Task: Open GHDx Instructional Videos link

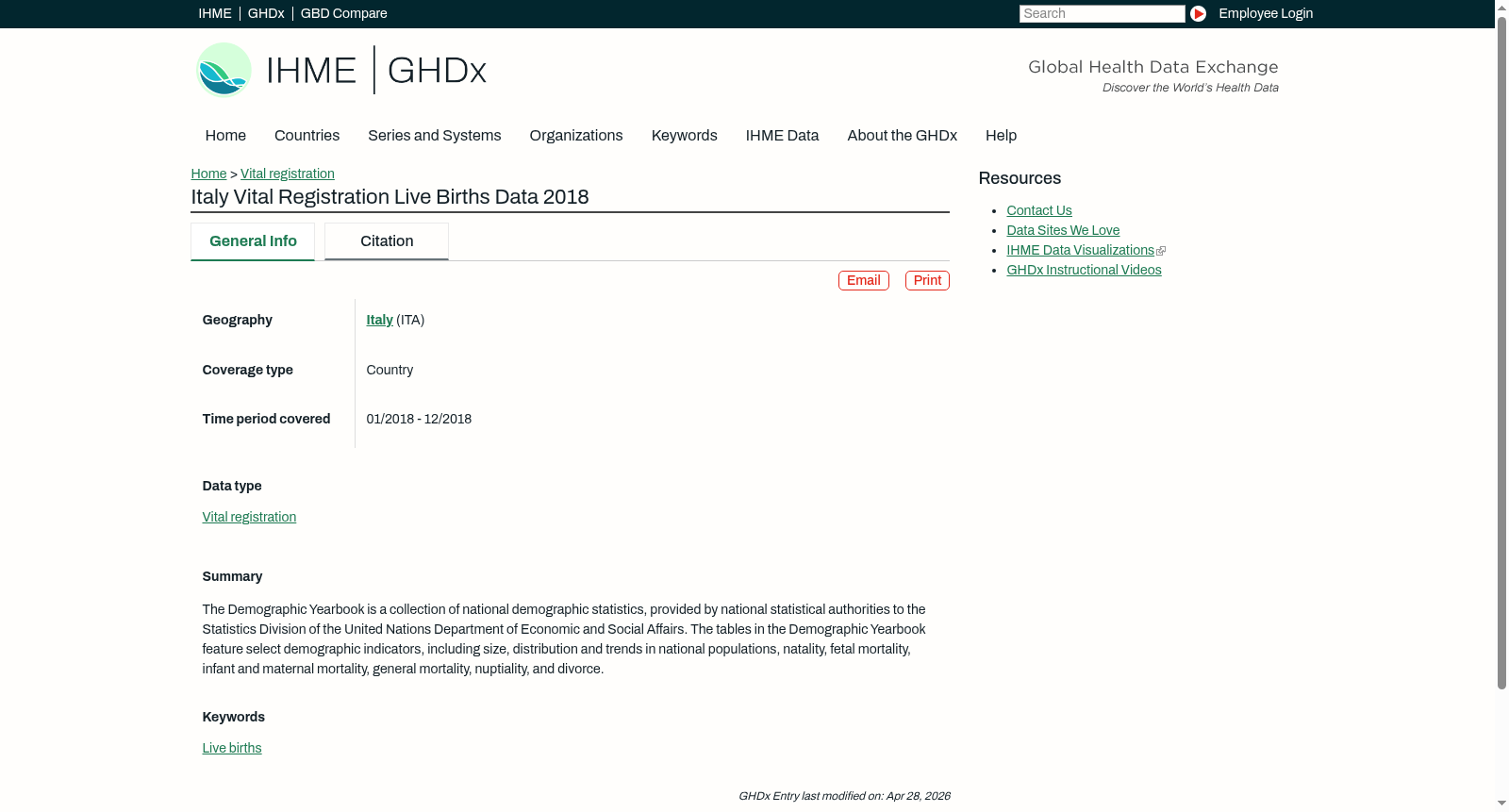Action: (x=1084, y=271)
